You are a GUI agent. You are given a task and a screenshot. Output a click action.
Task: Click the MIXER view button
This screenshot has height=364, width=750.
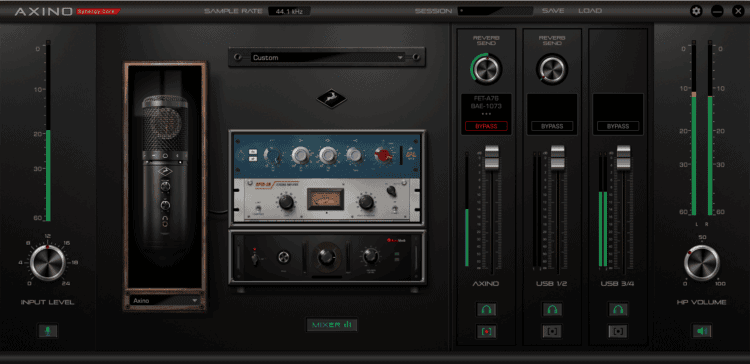coord(331,325)
